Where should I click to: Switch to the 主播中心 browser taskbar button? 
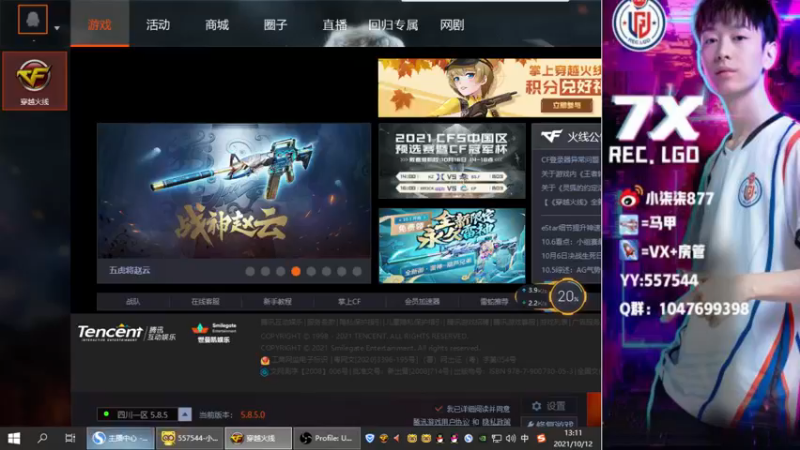(x=120, y=438)
